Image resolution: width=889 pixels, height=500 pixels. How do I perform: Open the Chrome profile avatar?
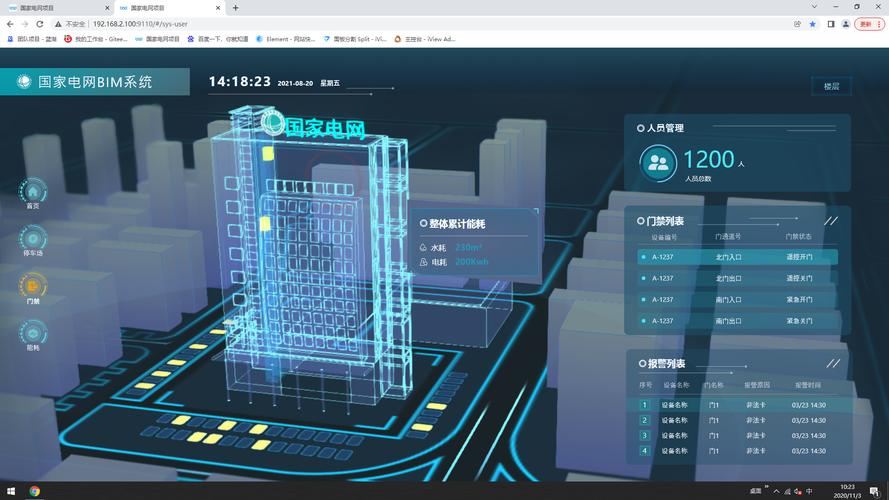pyautogui.click(x=845, y=24)
